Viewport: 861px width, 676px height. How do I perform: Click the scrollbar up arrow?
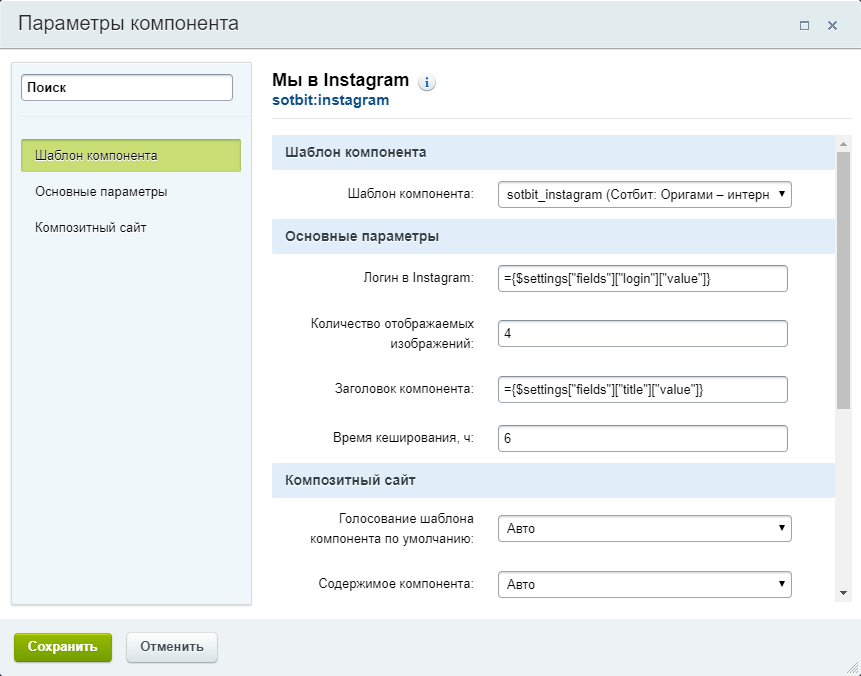[x=843, y=144]
